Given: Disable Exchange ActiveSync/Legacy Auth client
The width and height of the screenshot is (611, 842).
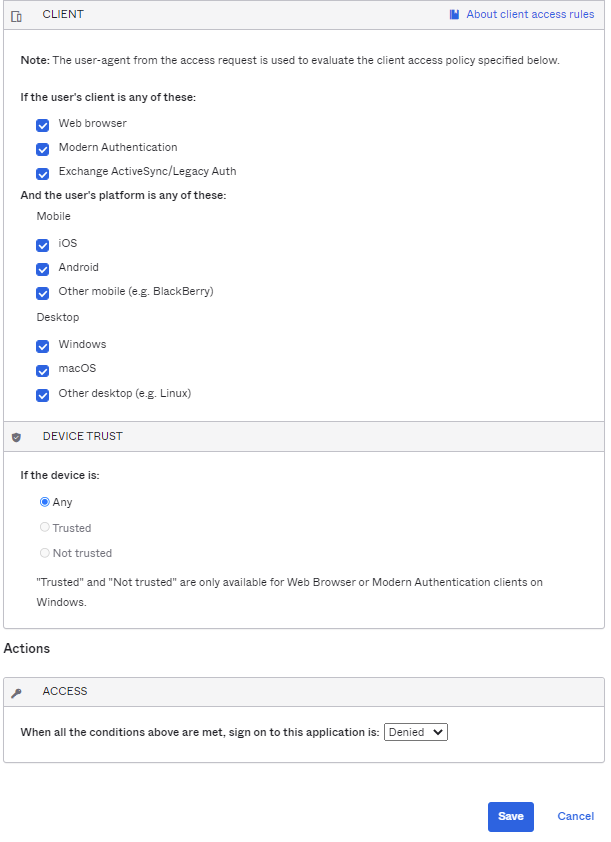Looking at the screenshot, I should (x=43, y=173).
